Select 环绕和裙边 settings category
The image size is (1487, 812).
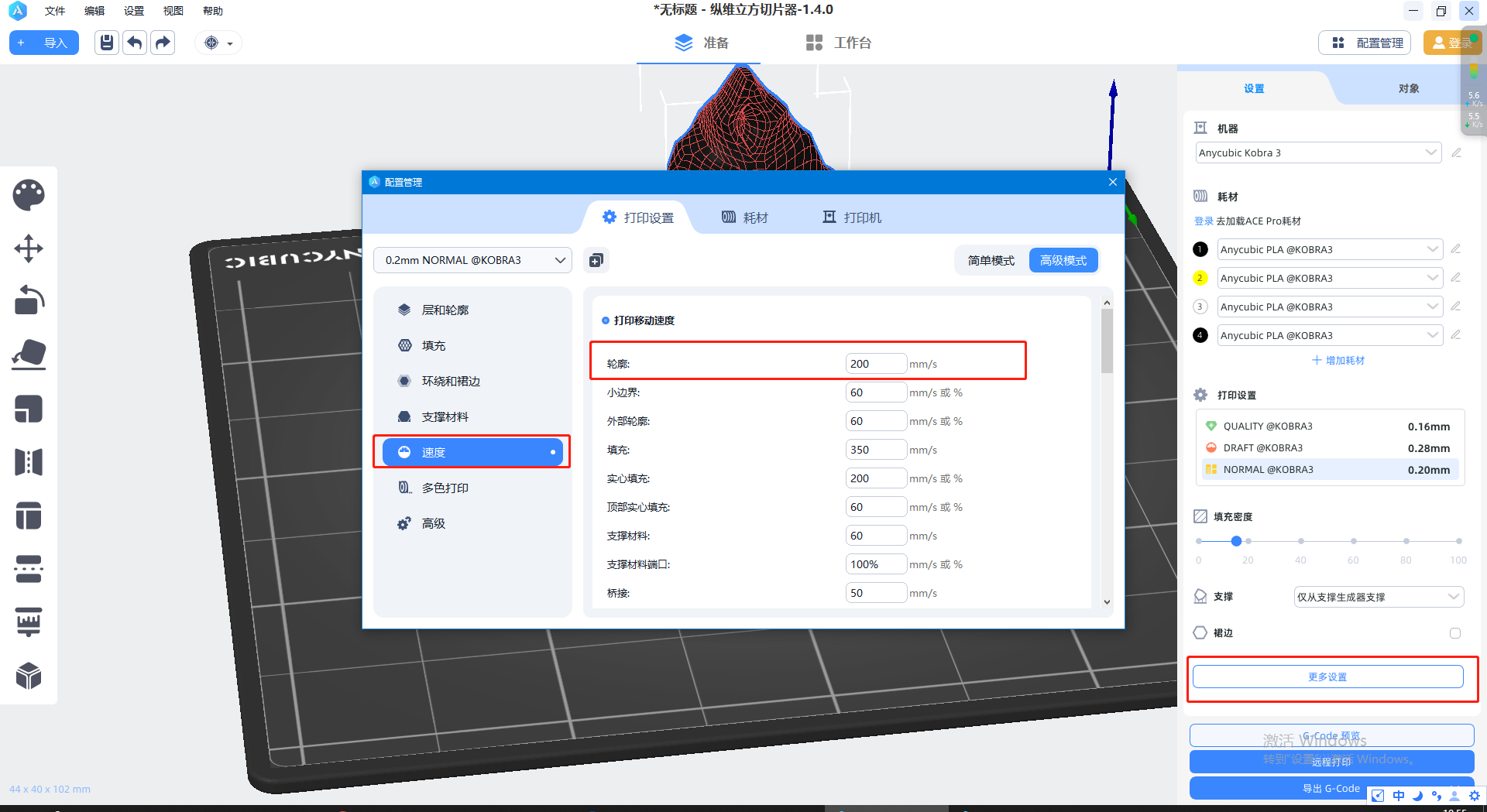point(472,381)
